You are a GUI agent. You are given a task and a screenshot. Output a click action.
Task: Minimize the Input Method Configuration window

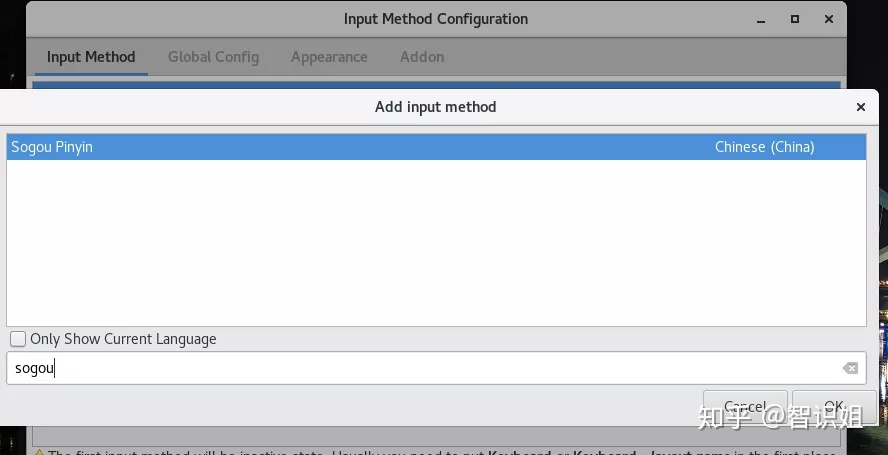coord(761,20)
